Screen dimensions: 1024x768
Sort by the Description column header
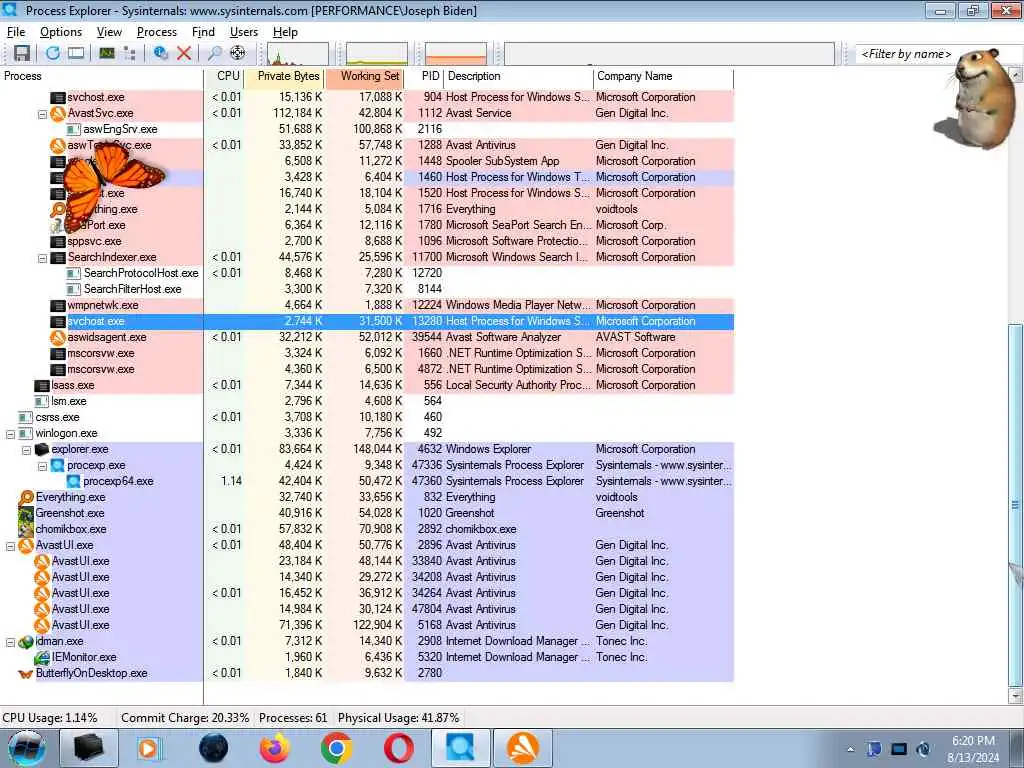(519, 76)
